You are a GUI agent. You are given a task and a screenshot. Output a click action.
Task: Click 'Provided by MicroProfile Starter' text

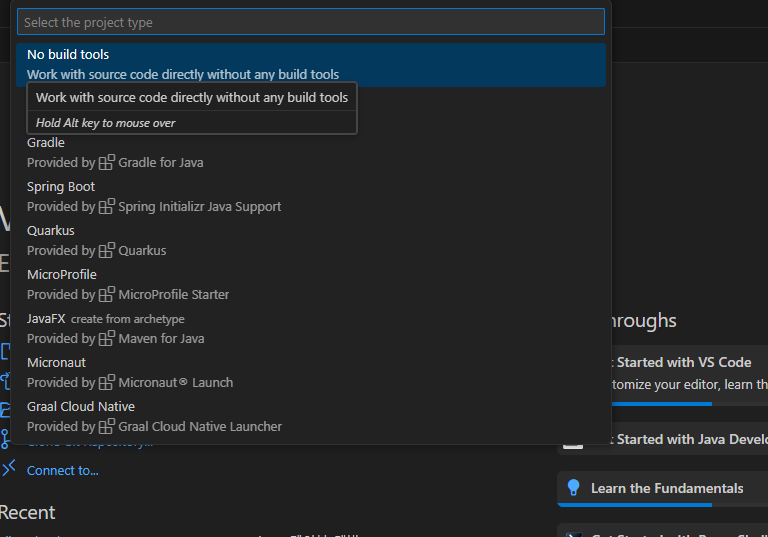point(128,295)
